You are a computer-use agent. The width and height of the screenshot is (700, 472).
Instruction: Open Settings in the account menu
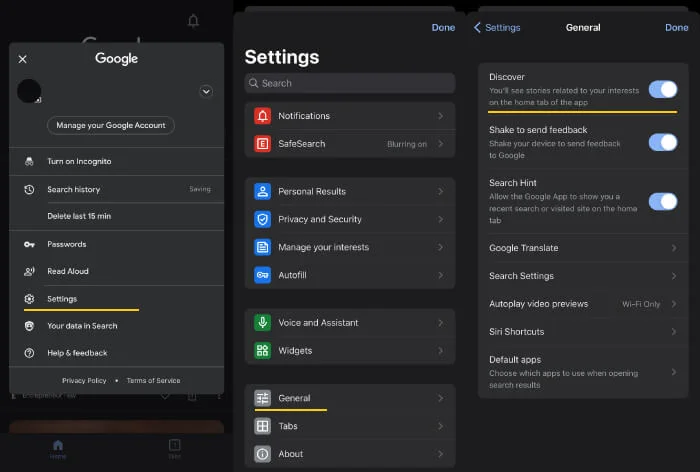[x=62, y=299]
